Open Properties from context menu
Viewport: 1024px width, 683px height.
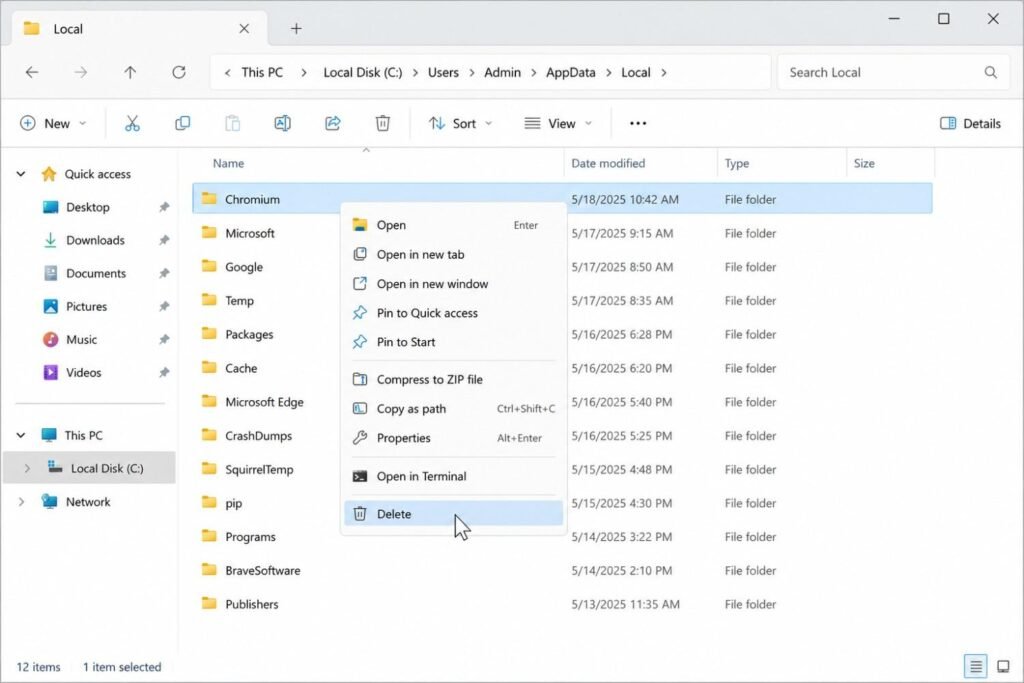pos(453,437)
